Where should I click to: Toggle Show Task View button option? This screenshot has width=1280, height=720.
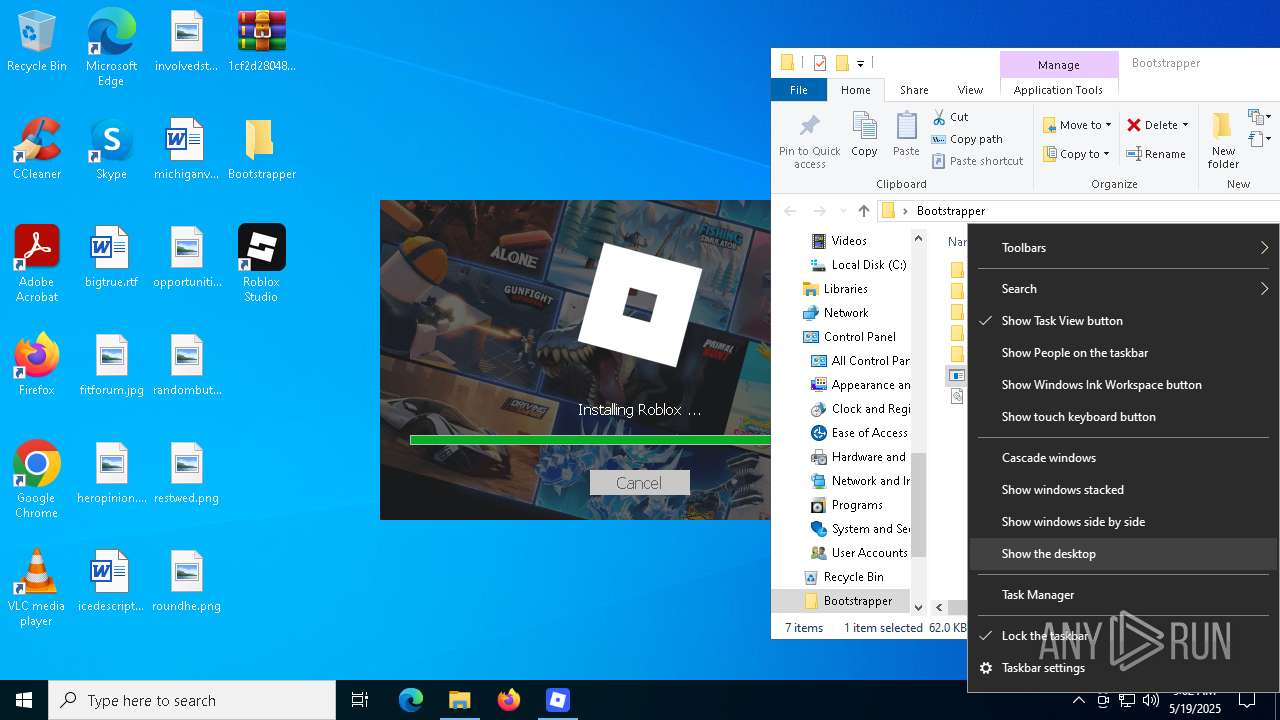tap(1124, 321)
